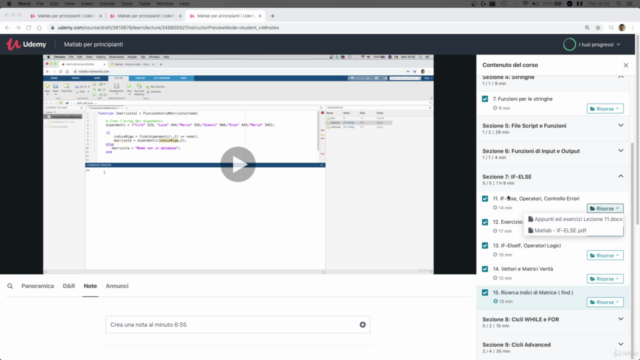Click the Udemy logo
Viewport: 640px width, 360px height.
click(x=26, y=44)
